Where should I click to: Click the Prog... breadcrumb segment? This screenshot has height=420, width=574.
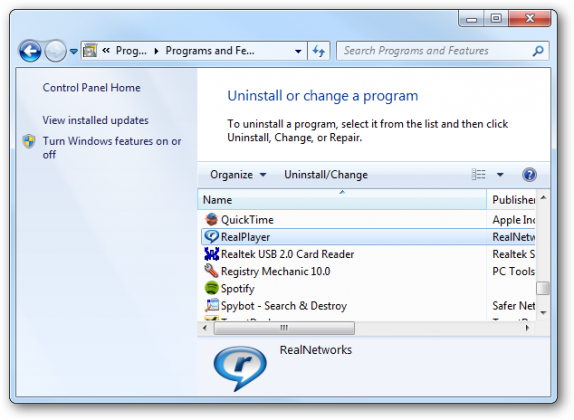(131, 51)
